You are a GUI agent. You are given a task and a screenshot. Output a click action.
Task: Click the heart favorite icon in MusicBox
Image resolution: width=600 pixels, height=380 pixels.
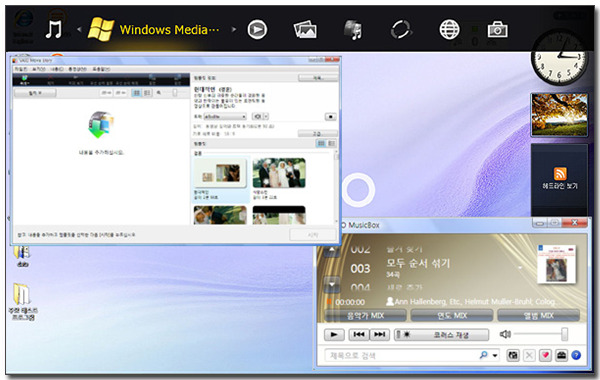pos(545,356)
